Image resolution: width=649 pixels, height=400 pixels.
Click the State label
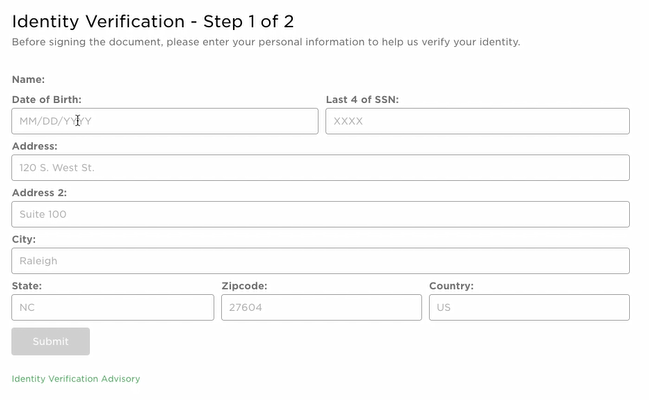tap(27, 286)
